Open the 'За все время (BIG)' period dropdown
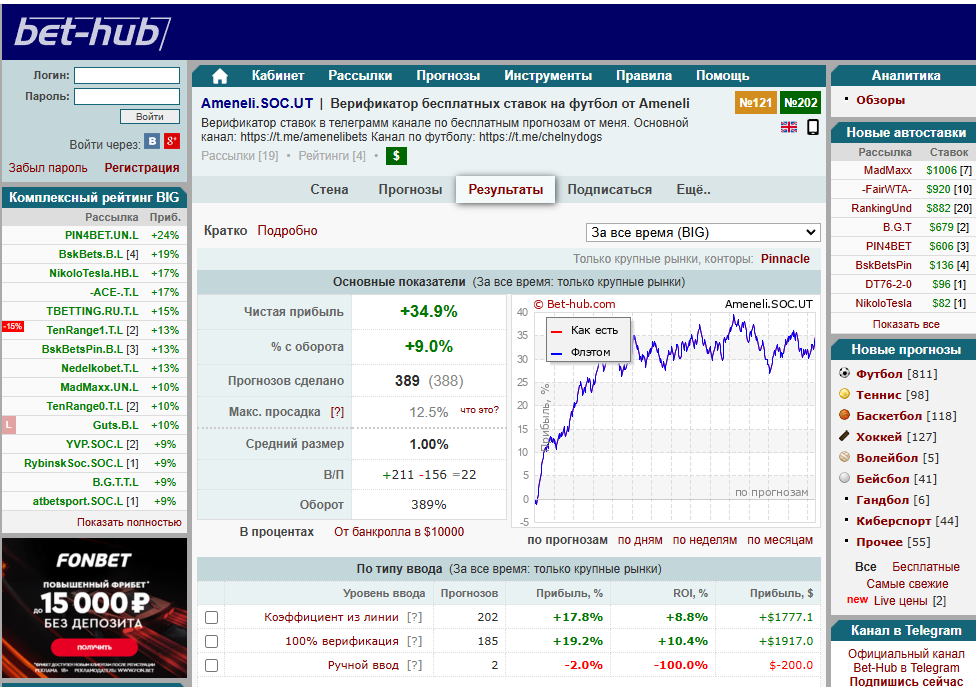976x687 pixels. point(703,232)
